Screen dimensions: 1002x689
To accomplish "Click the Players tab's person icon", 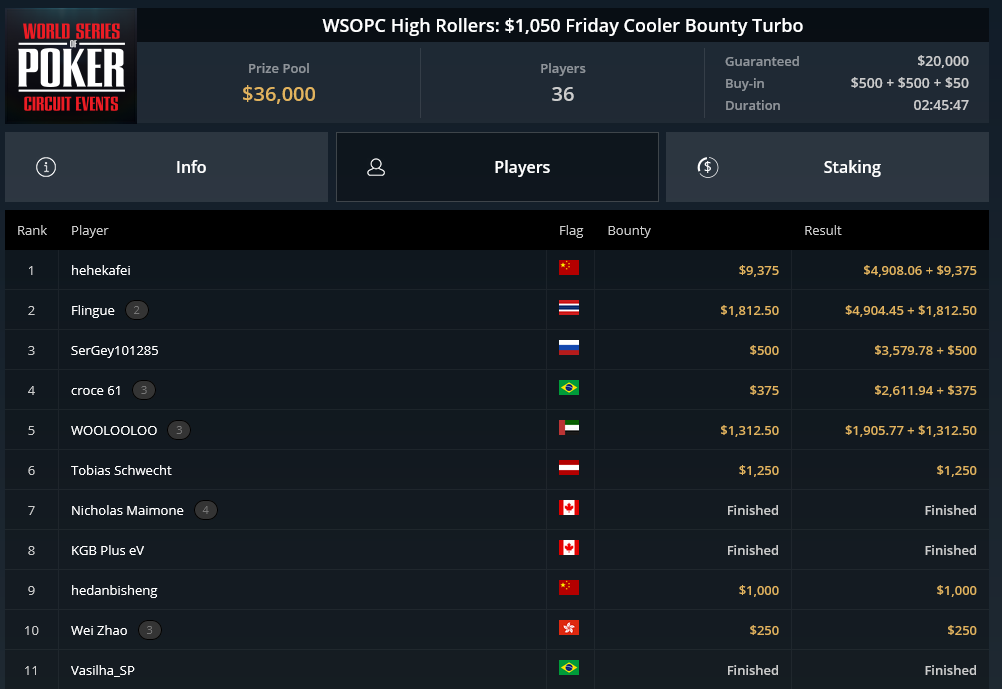I will click(376, 167).
